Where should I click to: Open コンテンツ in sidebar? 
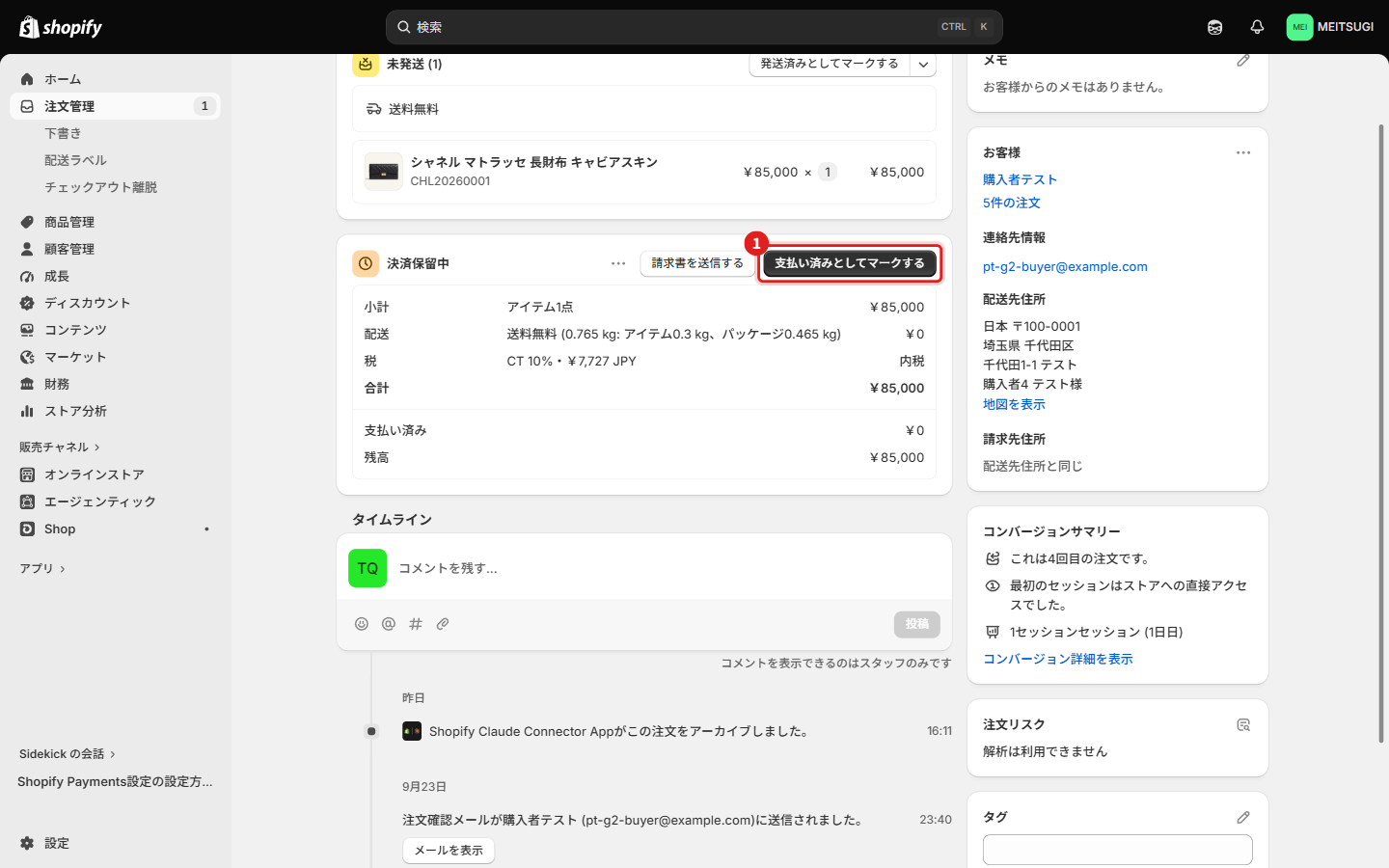tap(115, 330)
